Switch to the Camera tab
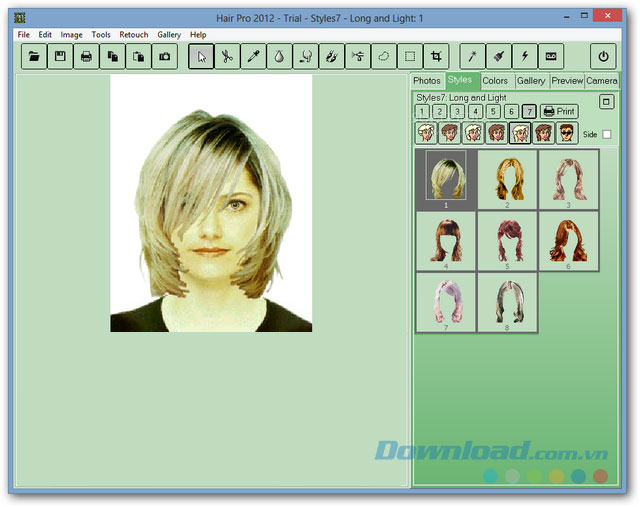This screenshot has width=640, height=507. point(602,81)
